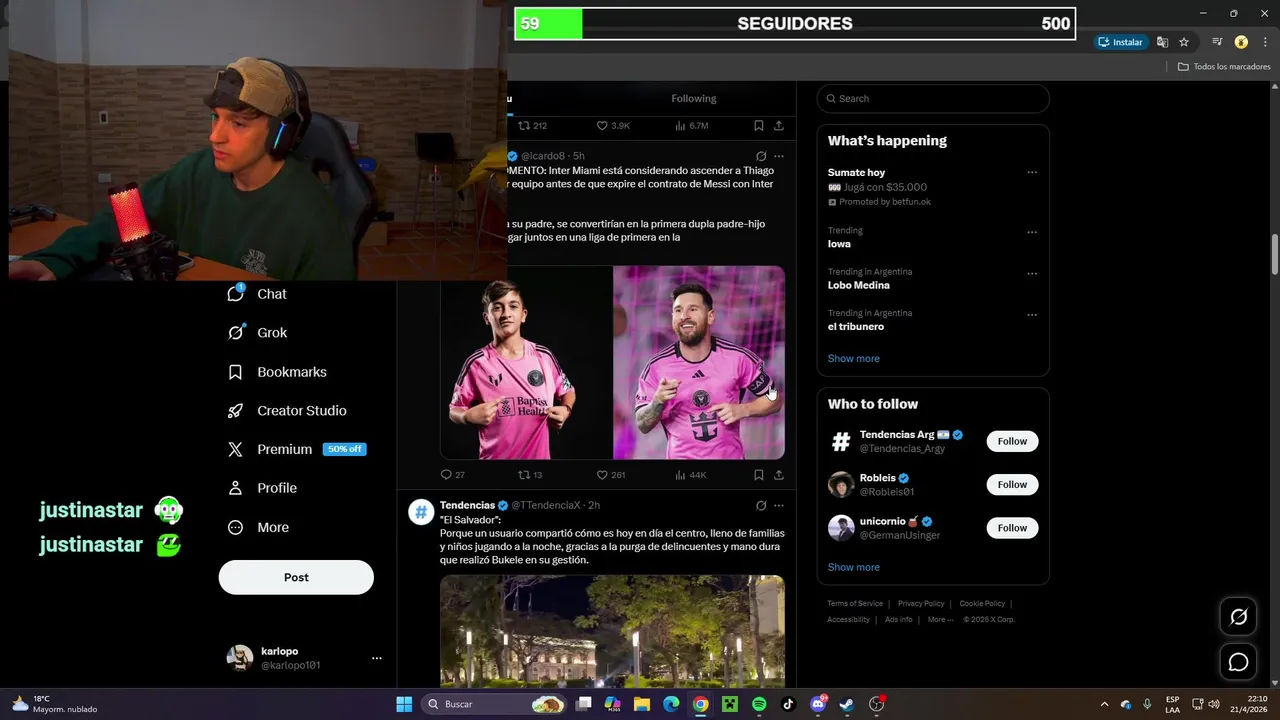The height and width of the screenshot is (720, 1280).
Task: Open Tendencias tweet author avatar
Action: 421,512
